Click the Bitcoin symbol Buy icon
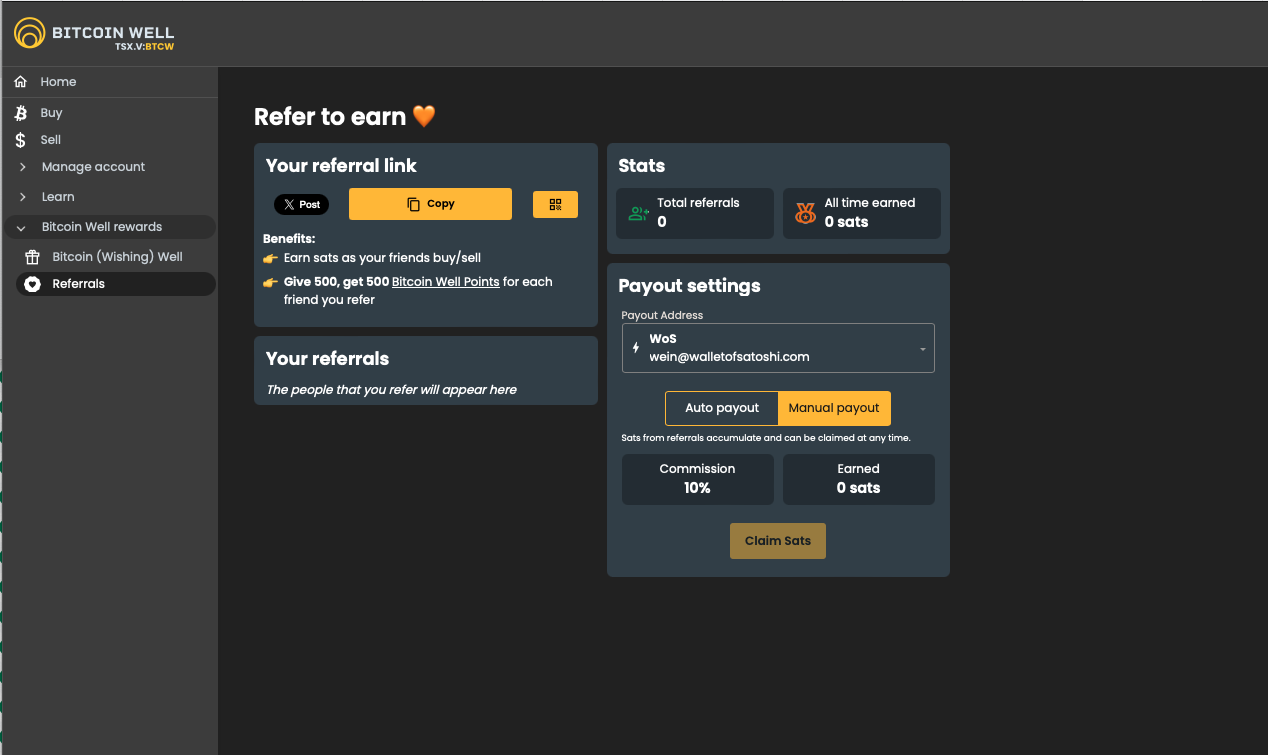 coord(20,113)
